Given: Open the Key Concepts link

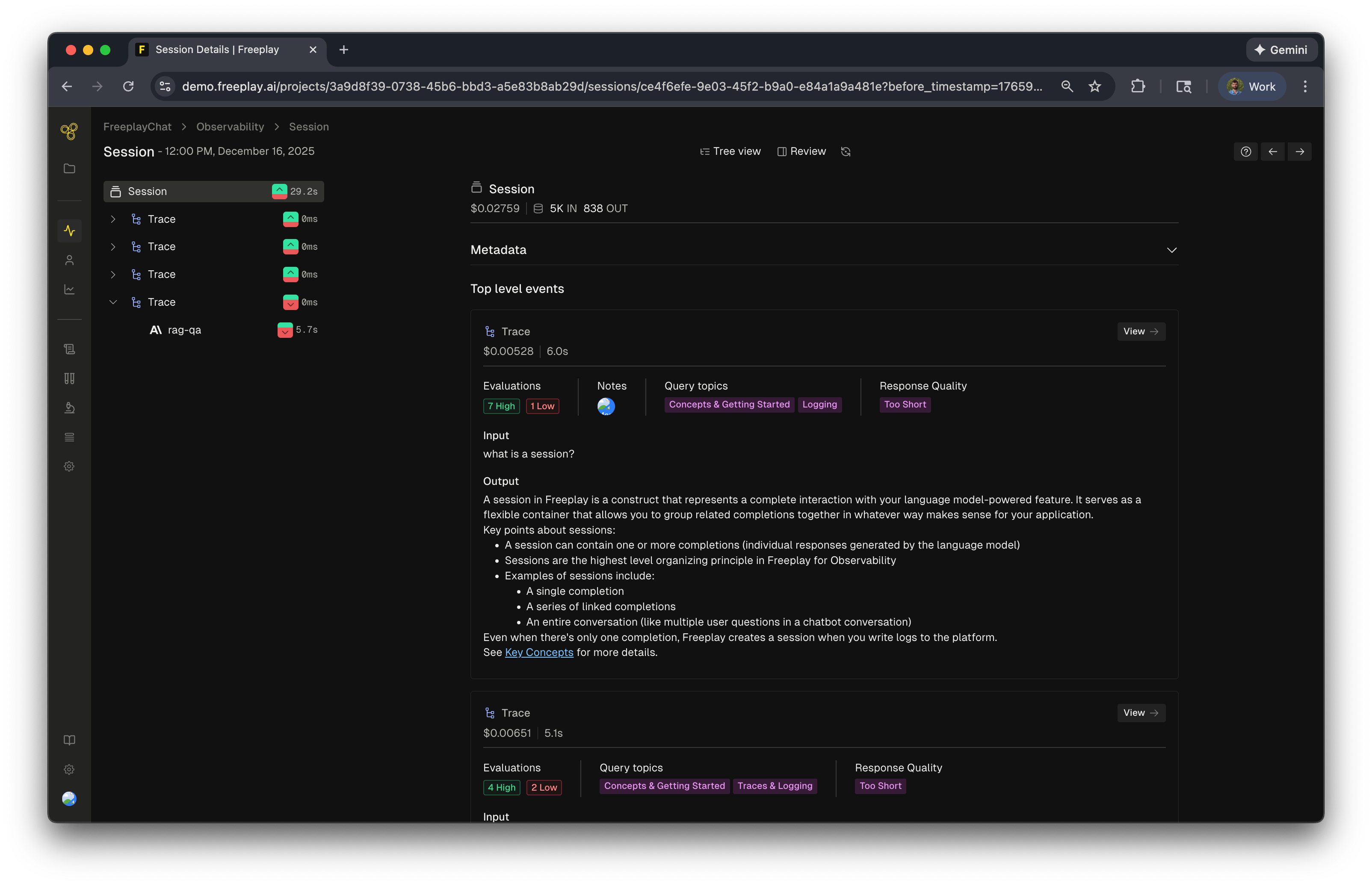Looking at the screenshot, I should [x=539, y=652].
